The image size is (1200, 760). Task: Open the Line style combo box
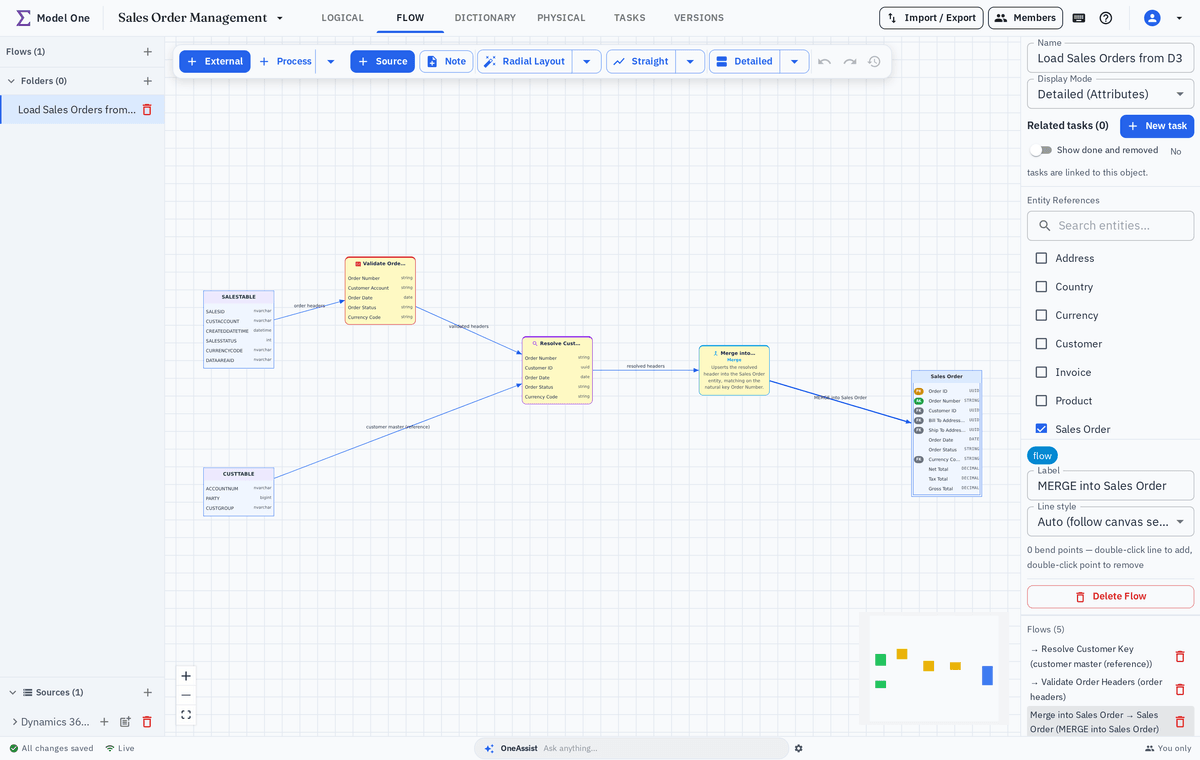pos(1110,521)
